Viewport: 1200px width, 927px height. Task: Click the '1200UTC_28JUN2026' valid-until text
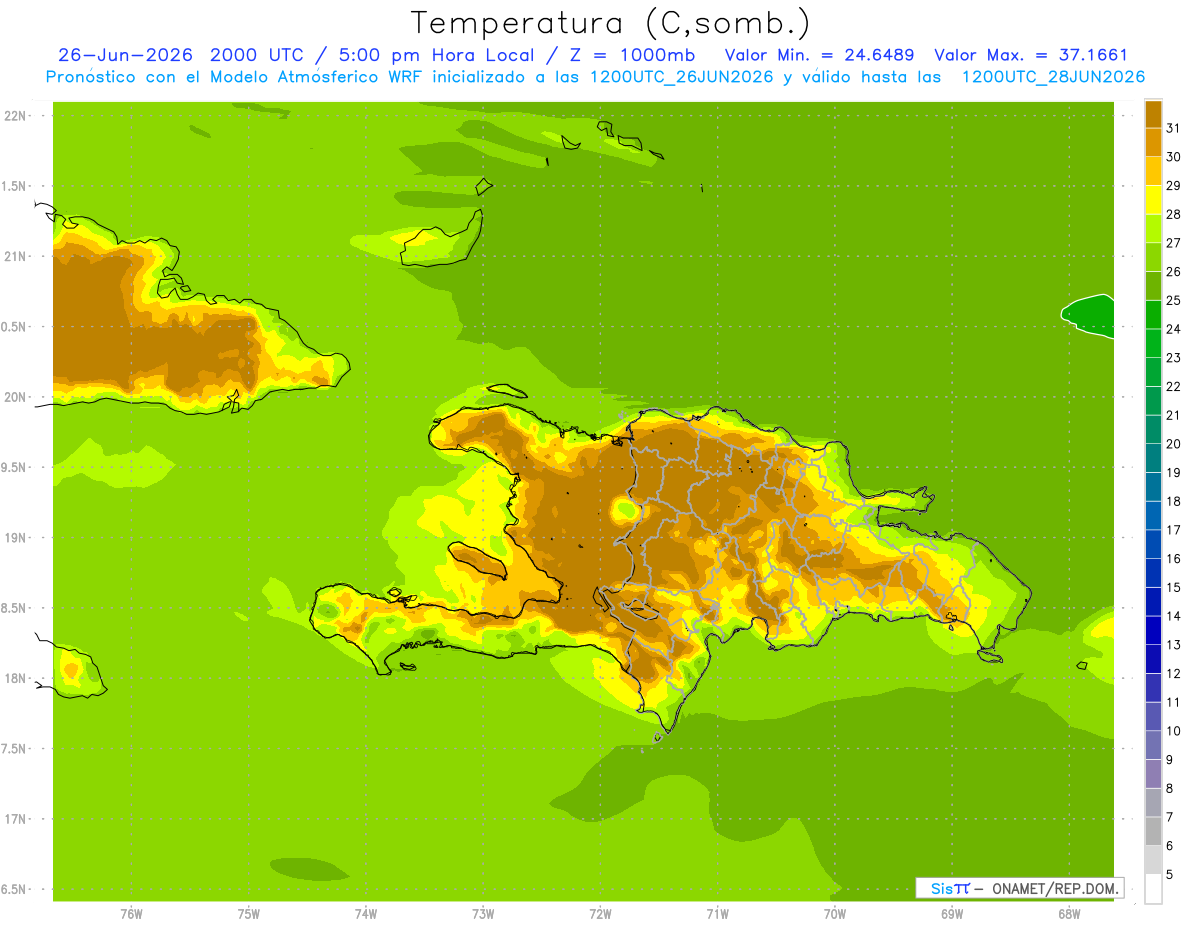tap(1052, 77)
